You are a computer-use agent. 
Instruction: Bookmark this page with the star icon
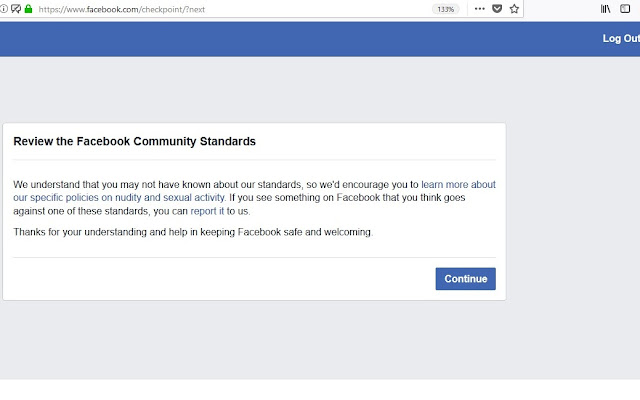(x=514, y=9)
